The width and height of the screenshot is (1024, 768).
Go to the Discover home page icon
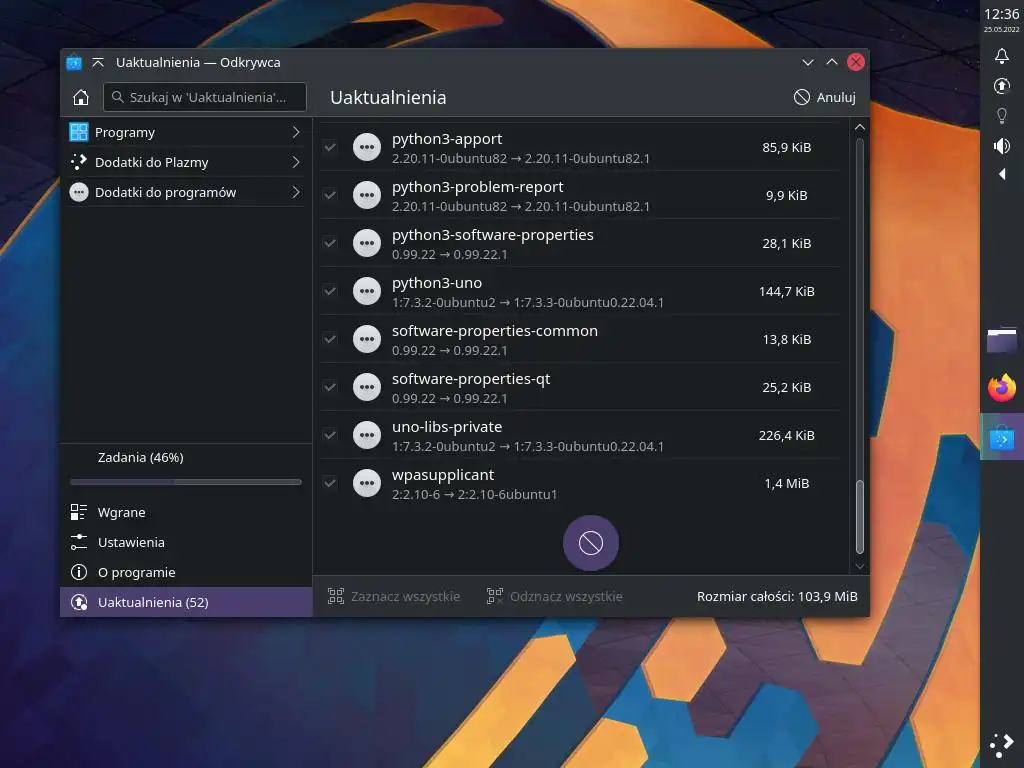click(81, 97)
